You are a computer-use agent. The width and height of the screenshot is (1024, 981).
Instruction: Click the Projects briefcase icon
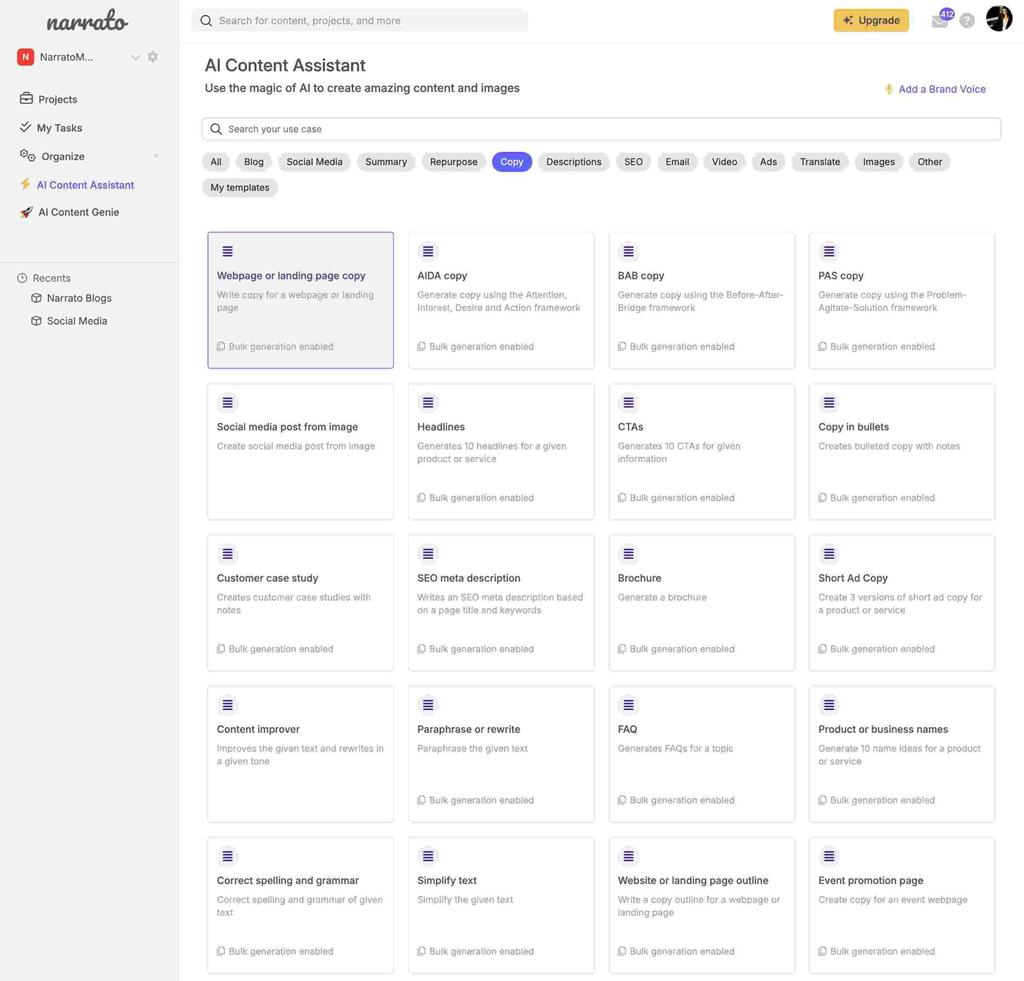pos(26,99)
